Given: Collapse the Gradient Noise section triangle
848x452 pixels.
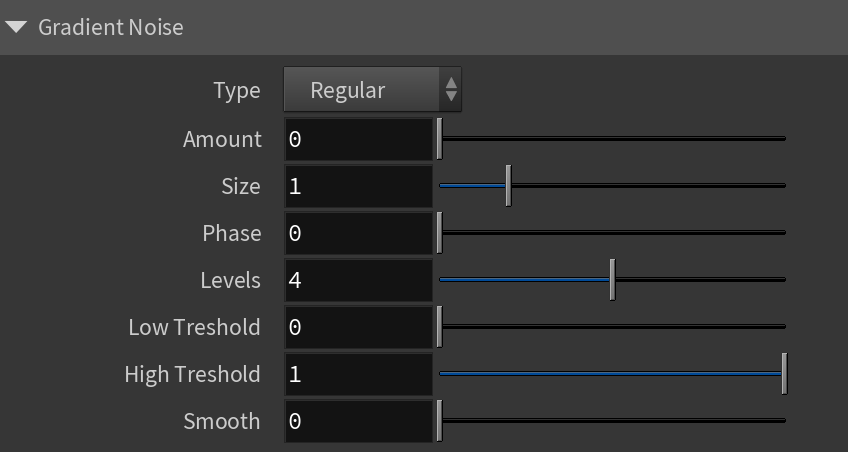Looking at the screenshot, I should tap(16, 27).
